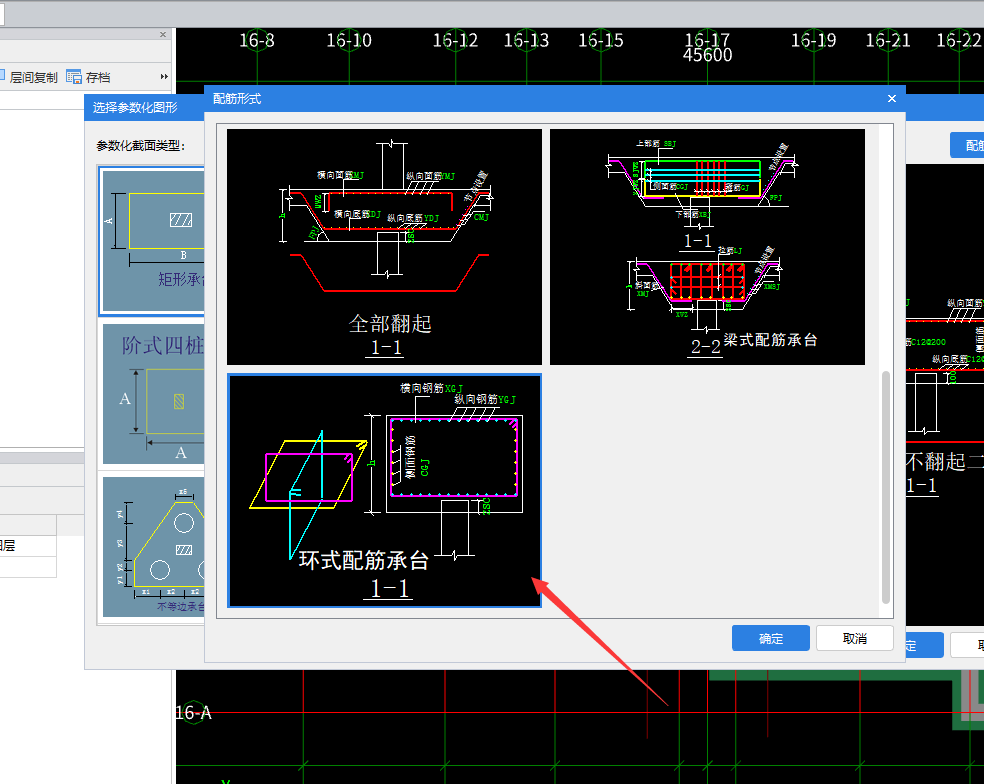Viewport: 984px width, 784px height.
Task: Choose the 矩形承台 section type thumbnail
Action: (153, 240)
